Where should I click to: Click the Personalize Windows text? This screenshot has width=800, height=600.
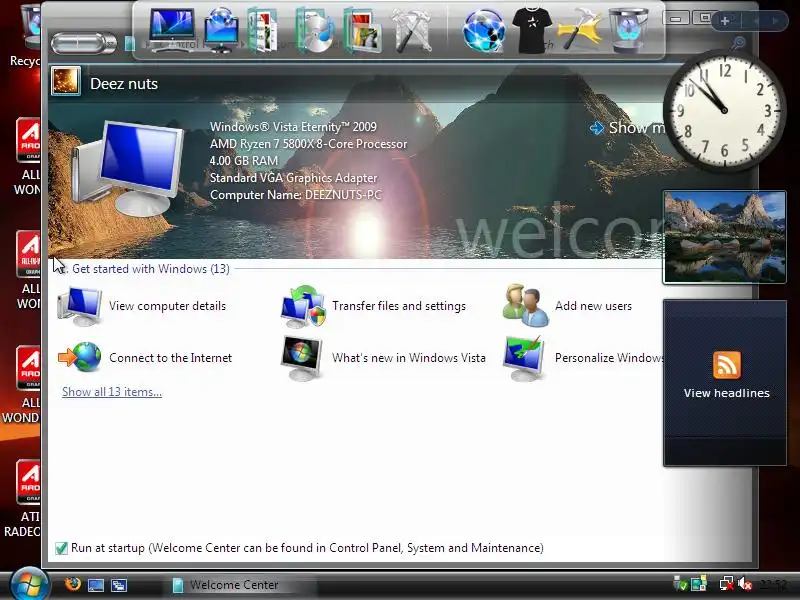coord(609,358)
